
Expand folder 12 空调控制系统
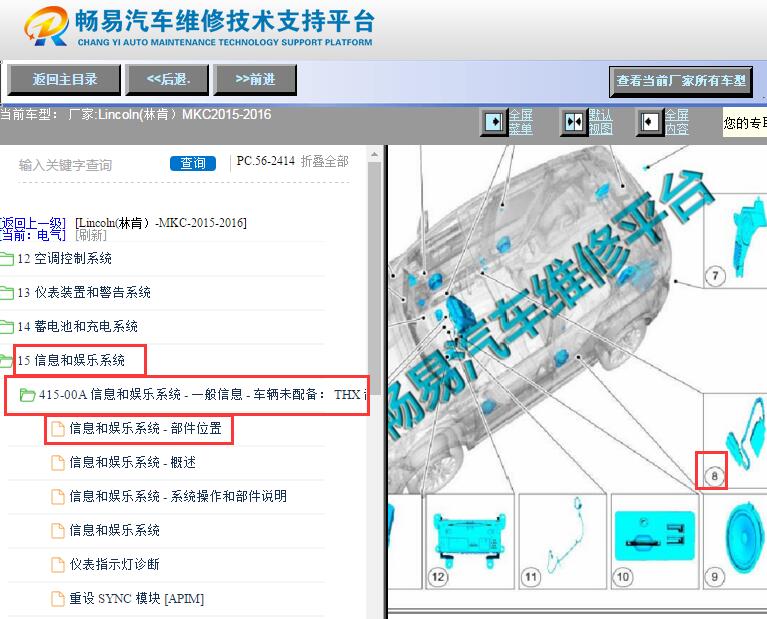point(64,258)
